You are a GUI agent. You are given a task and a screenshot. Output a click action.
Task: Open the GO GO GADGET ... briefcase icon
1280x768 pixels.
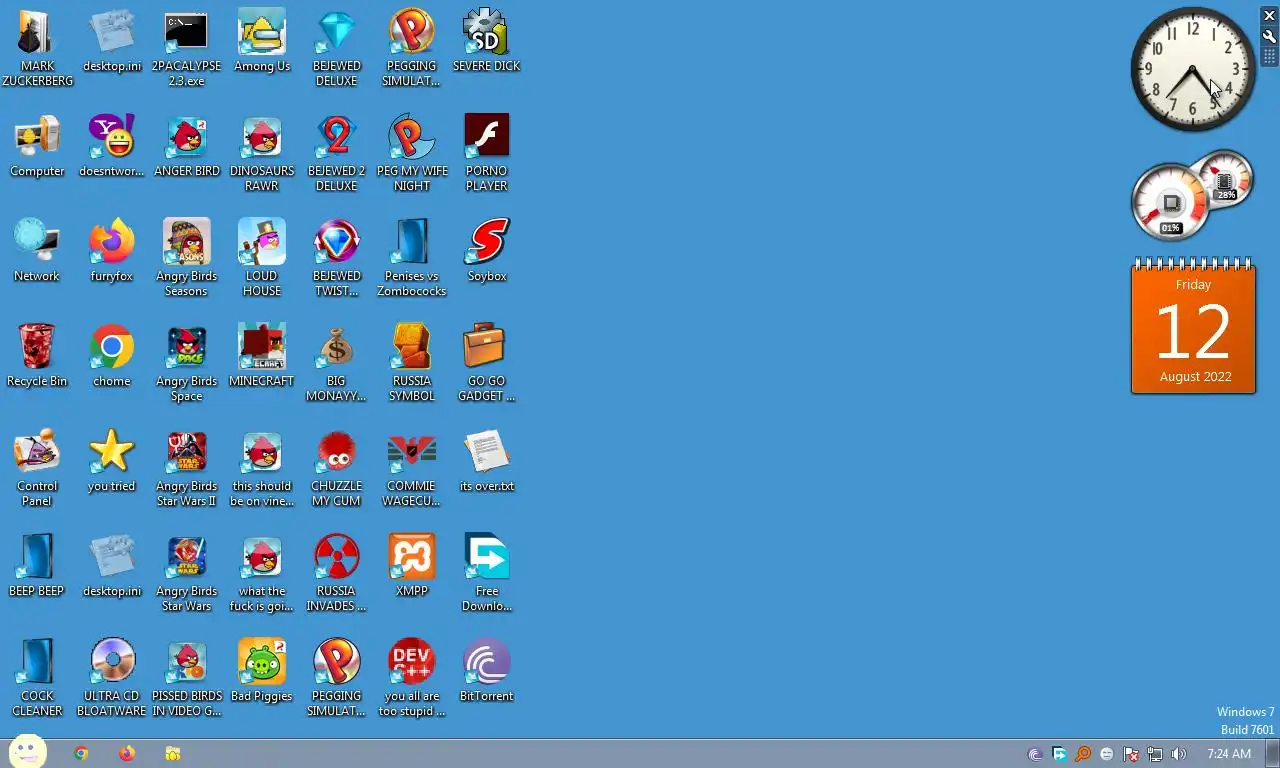[487, 362]
